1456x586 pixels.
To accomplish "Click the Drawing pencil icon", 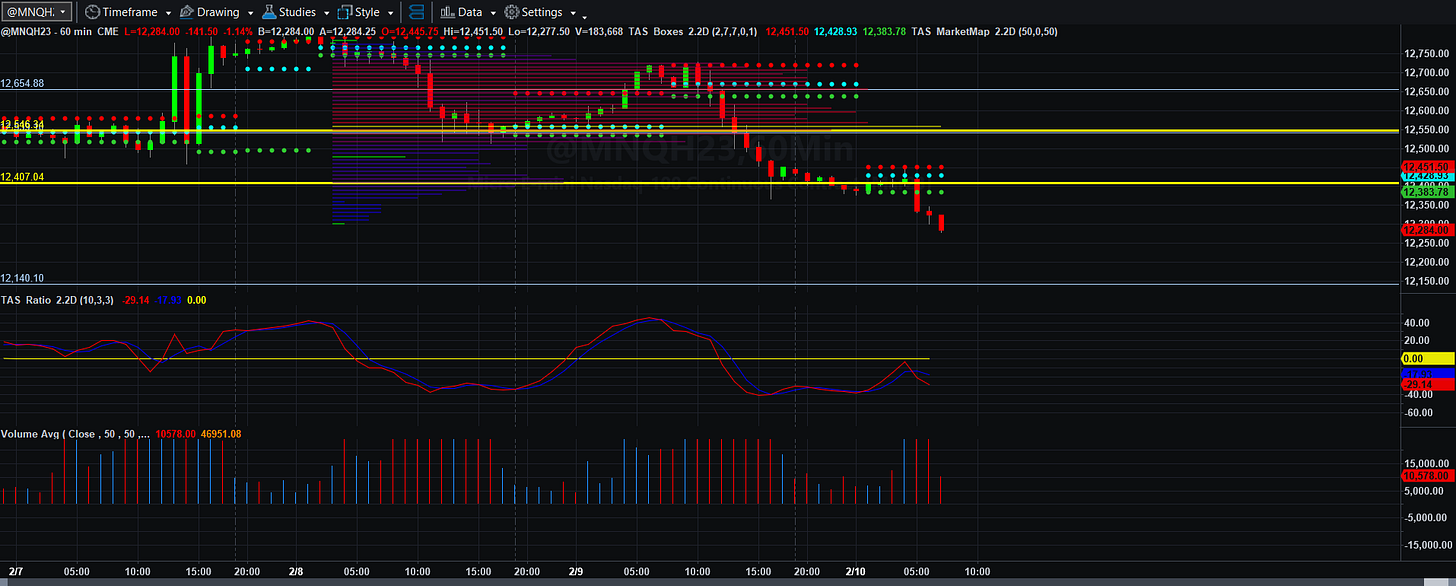I will (184, 12).
